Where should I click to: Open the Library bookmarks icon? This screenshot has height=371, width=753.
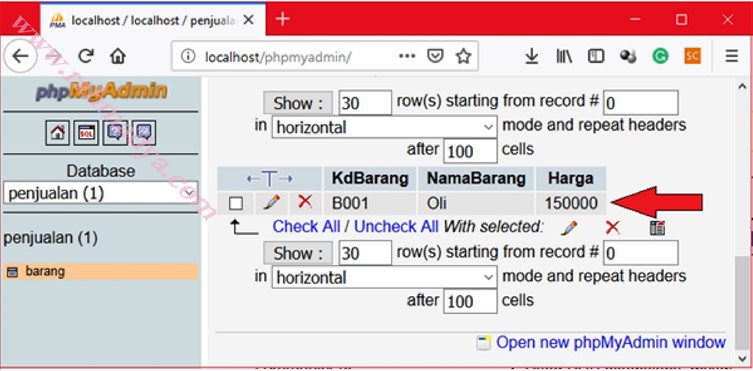coord(564,57)
